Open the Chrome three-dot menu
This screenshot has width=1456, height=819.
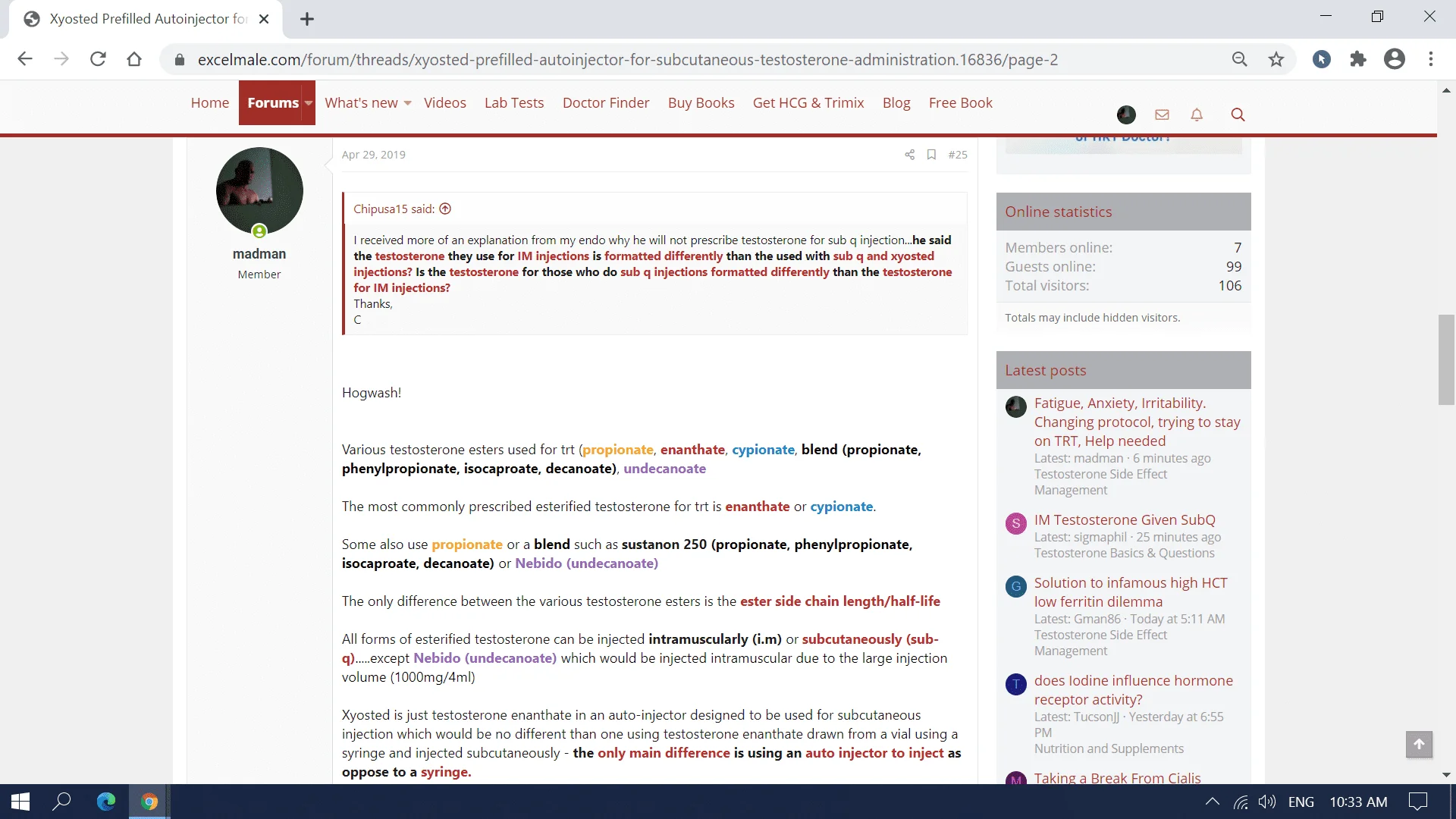pyautogui.click(x=1431, y=59)
